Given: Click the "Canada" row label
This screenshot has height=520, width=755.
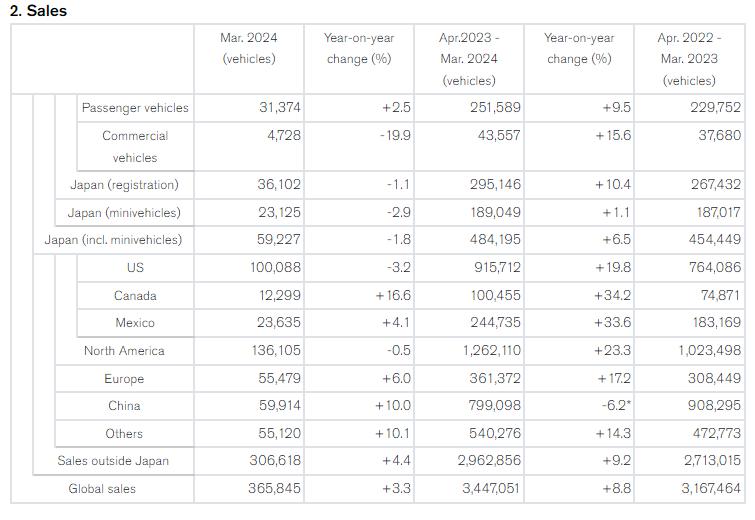Looking at the screenshot, I should click(x=135, y=296).
